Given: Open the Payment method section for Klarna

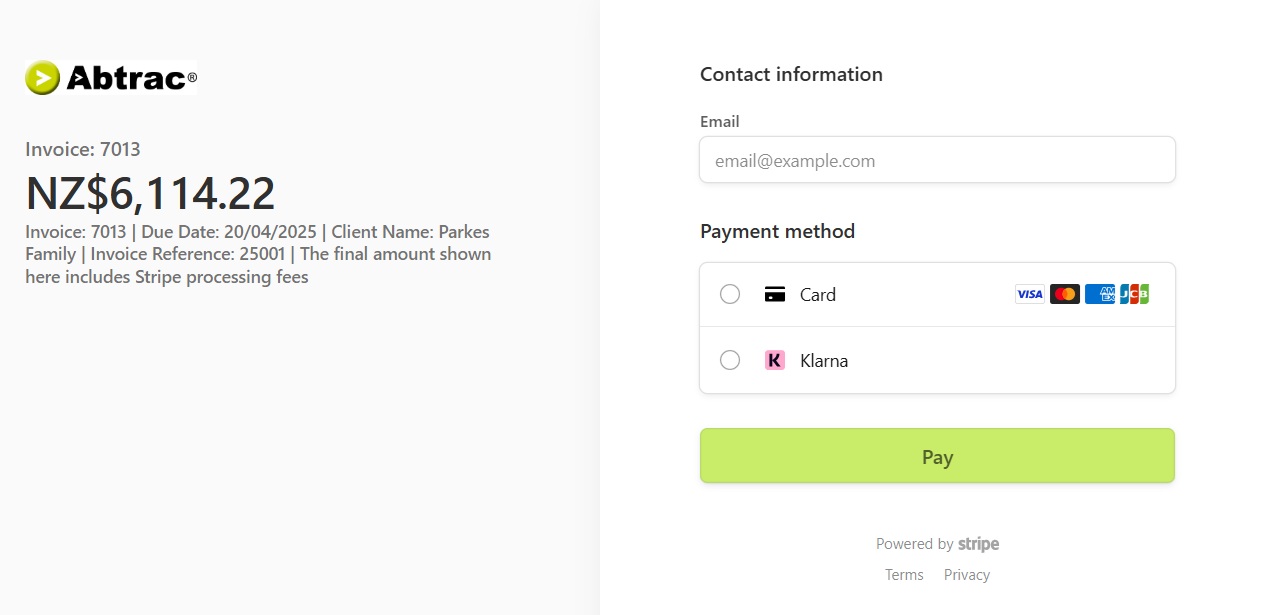Looking at the screenshot, I should pos(937,360).
